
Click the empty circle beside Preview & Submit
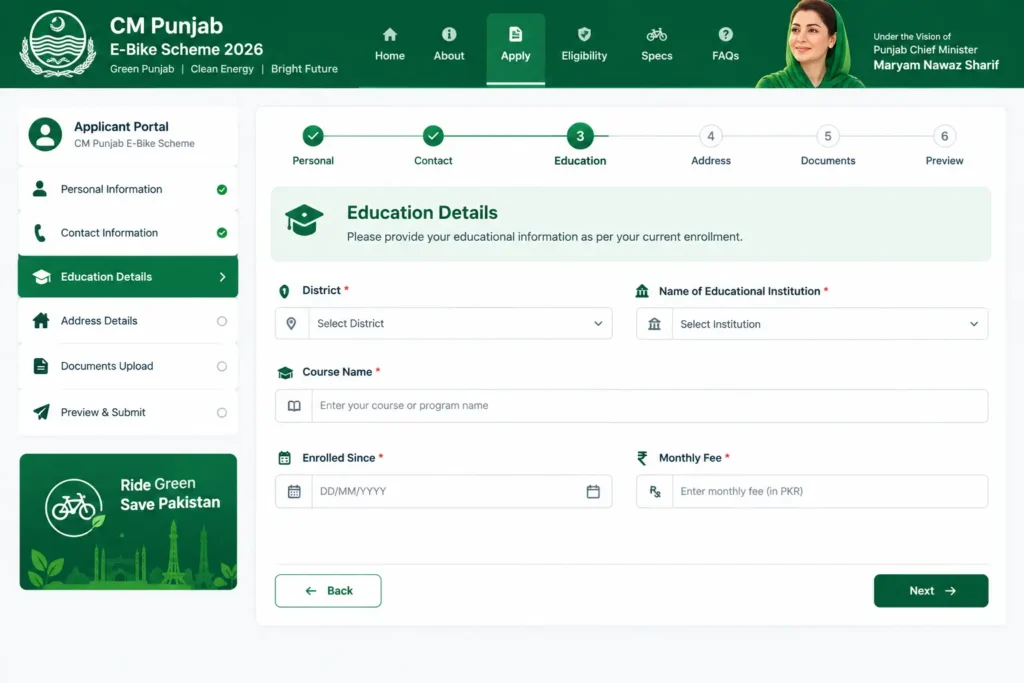point(222,413)
